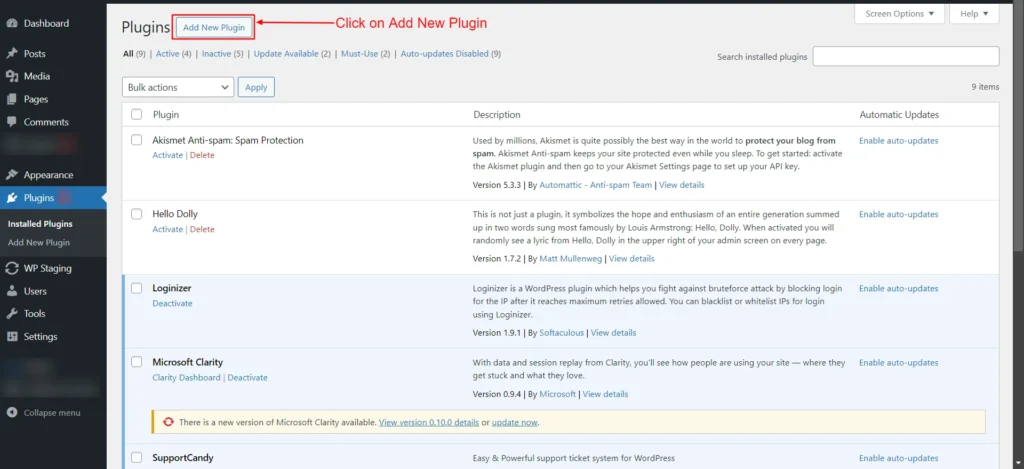View details of Akismet plugin
1024x469 pixels.
(x=682, y=186)
